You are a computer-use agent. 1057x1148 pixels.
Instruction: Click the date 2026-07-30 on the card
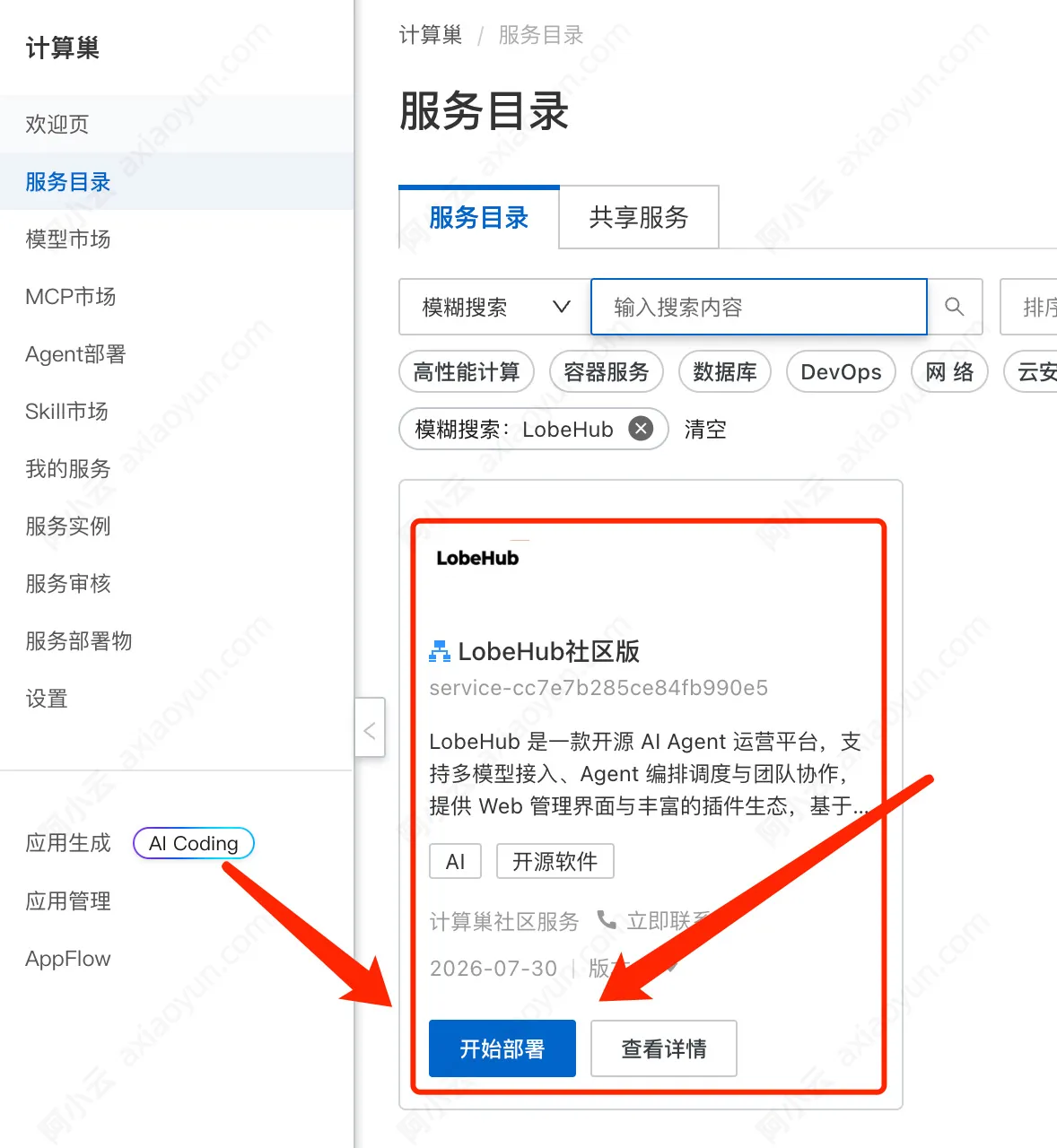click(x=494, y=969)
